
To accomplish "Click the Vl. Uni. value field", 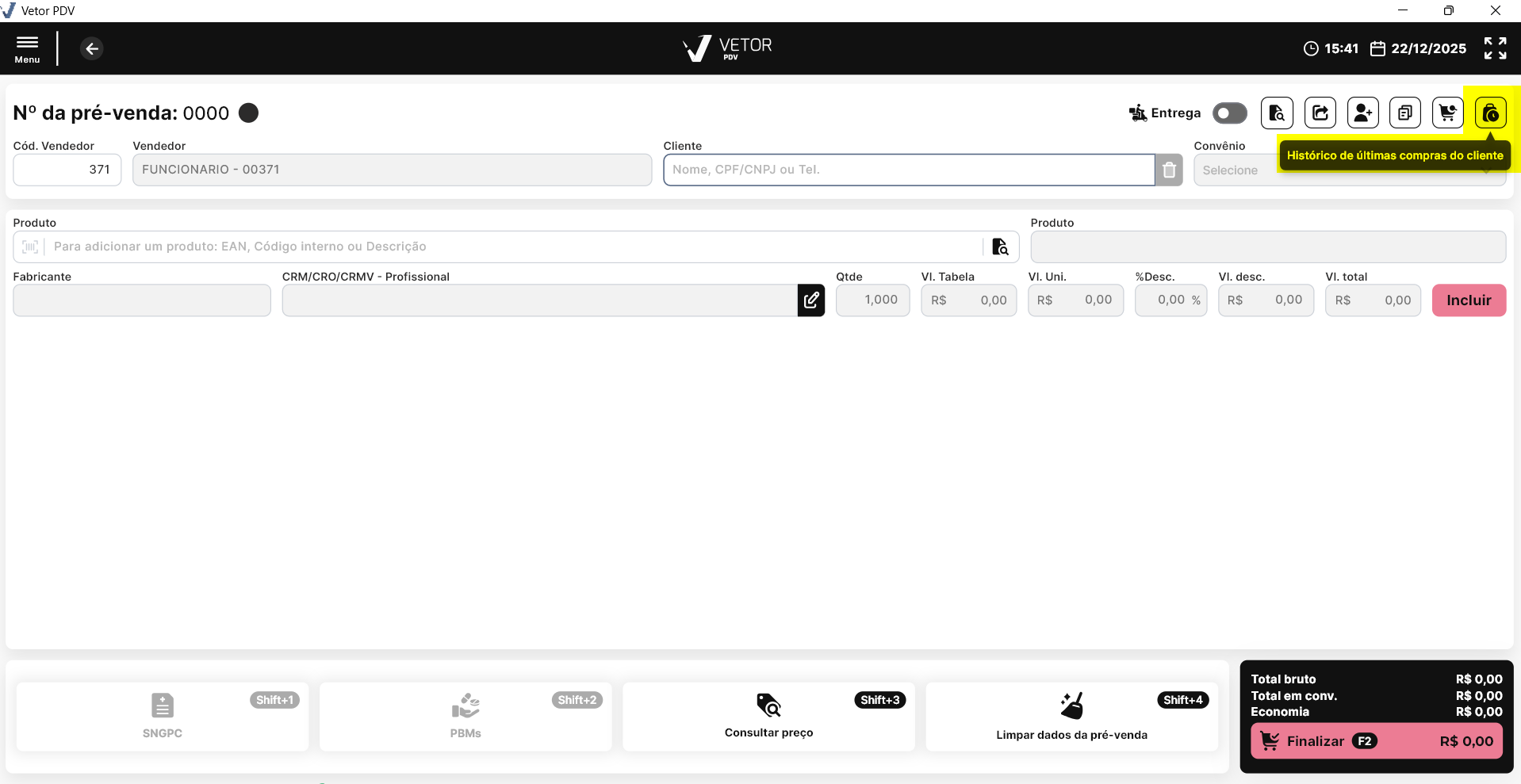I will [x=1075, y=300].
